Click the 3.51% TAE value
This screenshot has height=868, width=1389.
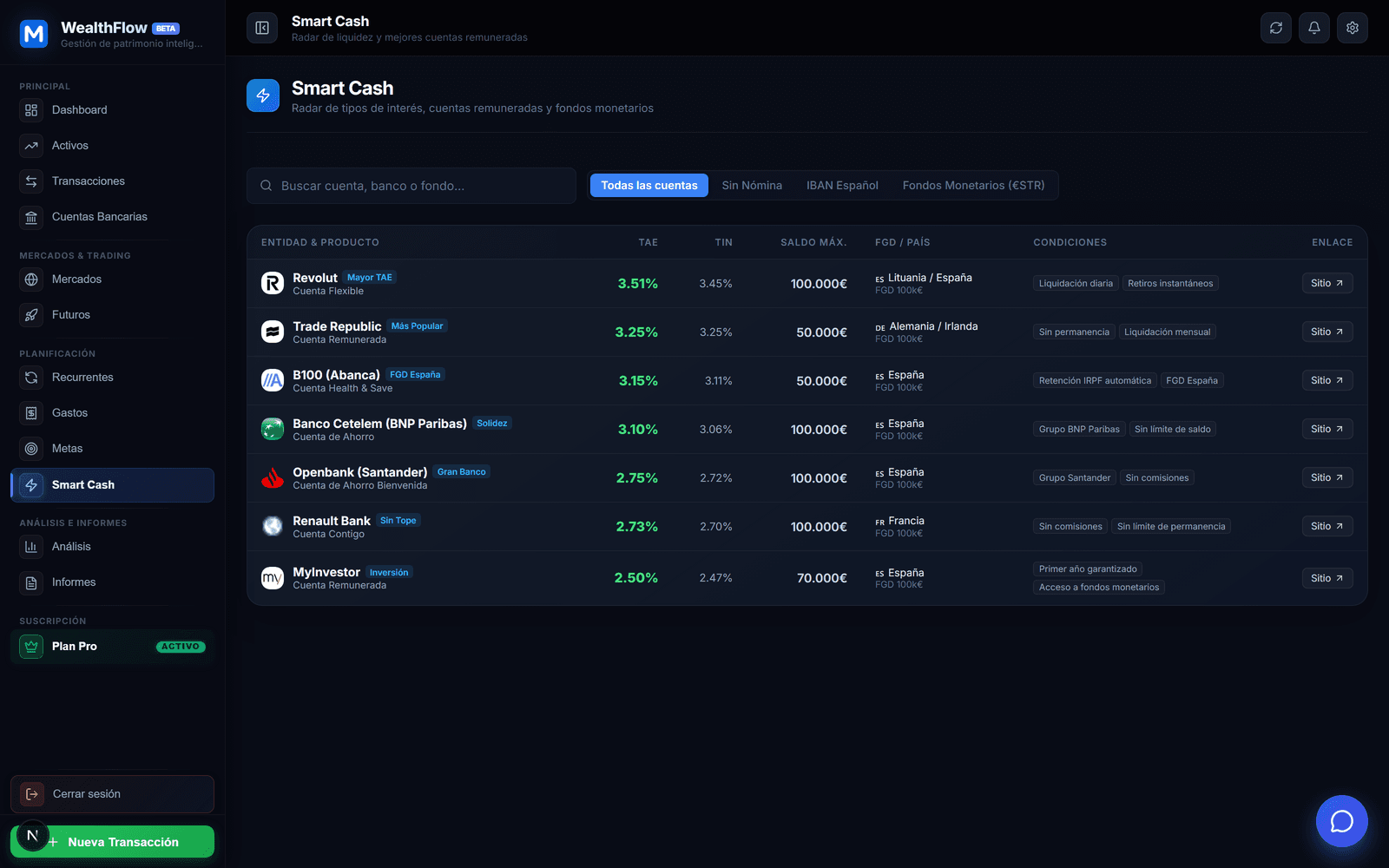(638, 284)
